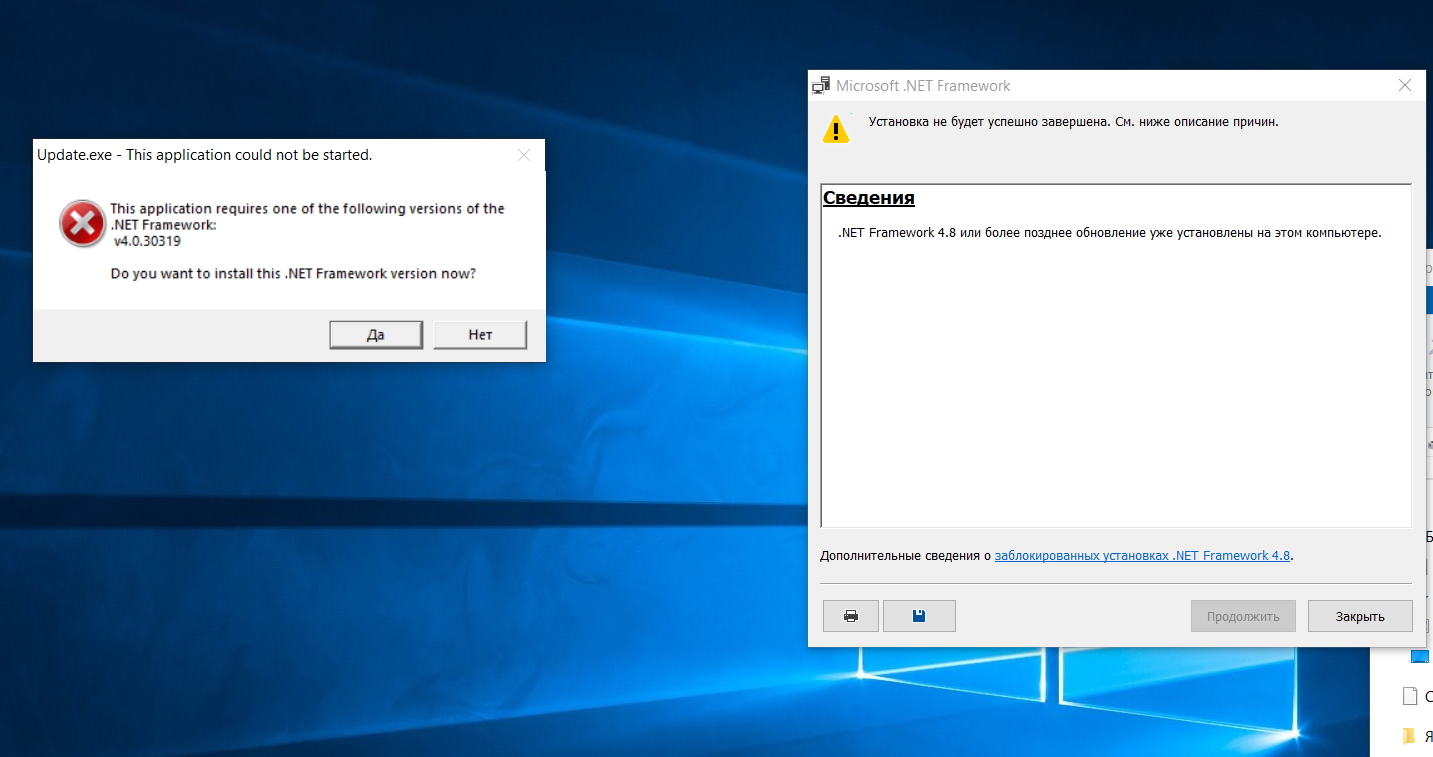
Task: Click 'Do you want to install this .NET Framework version now?'
Action: [293, 273]
